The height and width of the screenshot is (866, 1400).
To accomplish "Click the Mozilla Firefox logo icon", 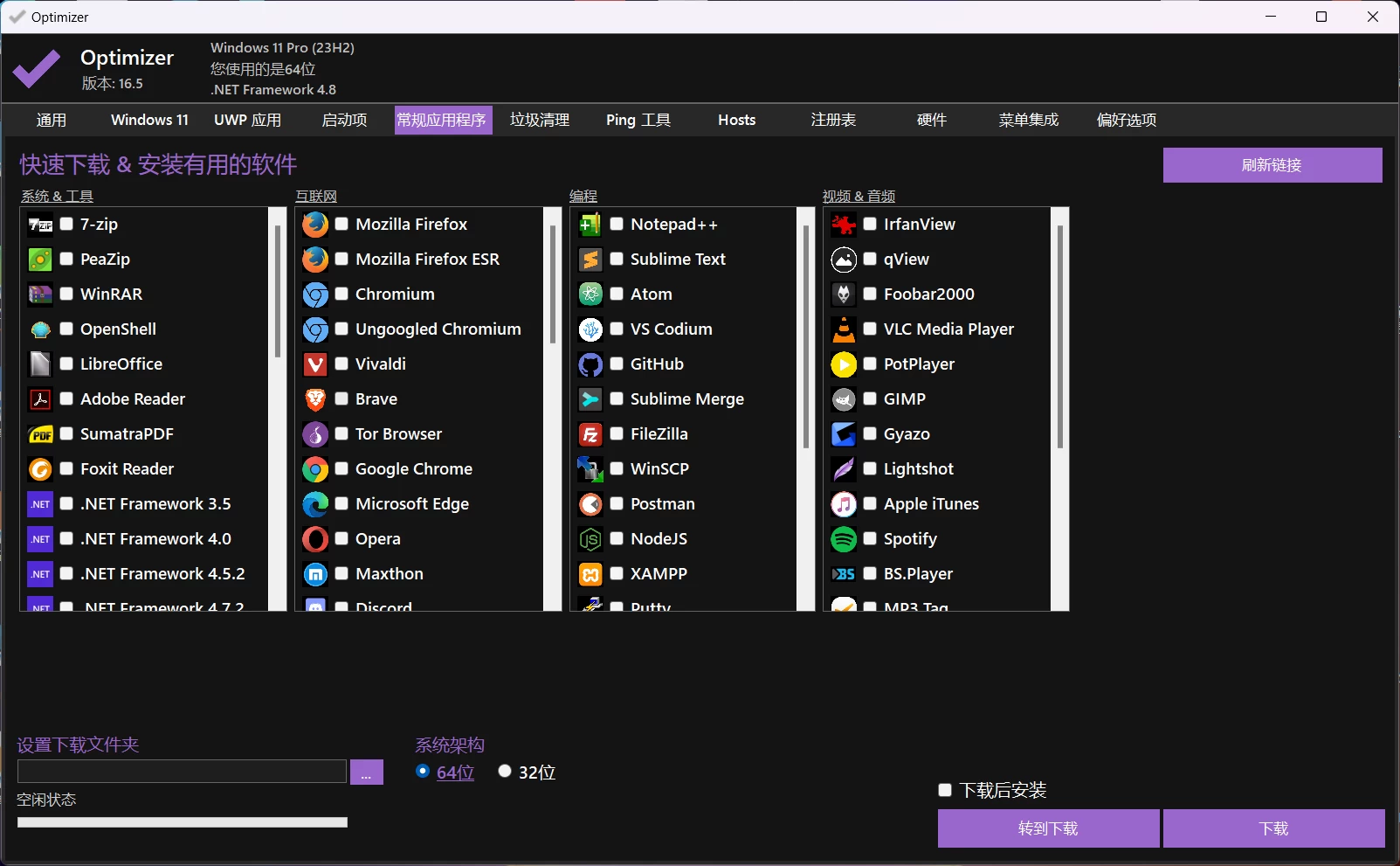I will (x=315, y=225).
